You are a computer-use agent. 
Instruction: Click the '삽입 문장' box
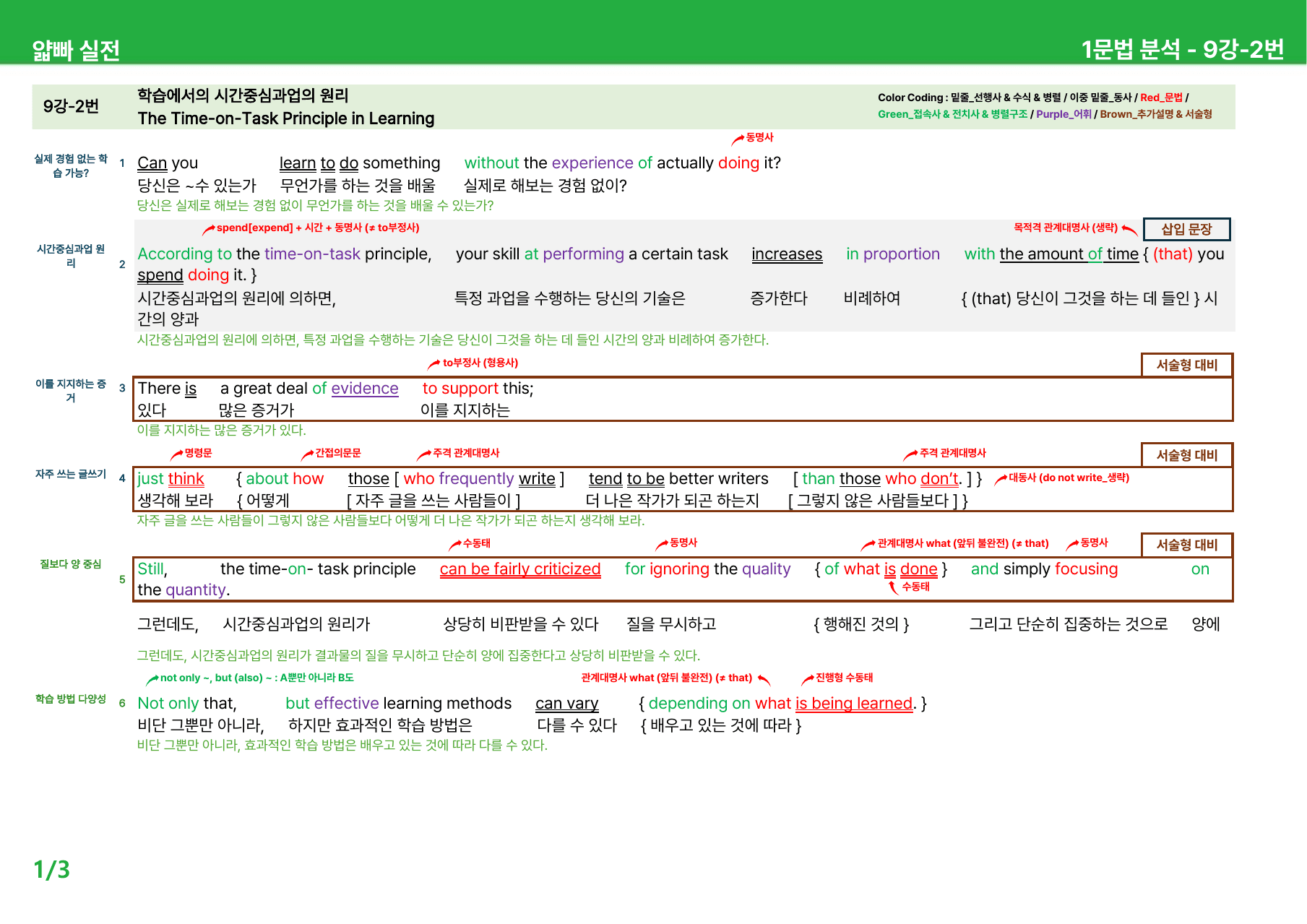pyautogui.click(x=1186, y=229)
